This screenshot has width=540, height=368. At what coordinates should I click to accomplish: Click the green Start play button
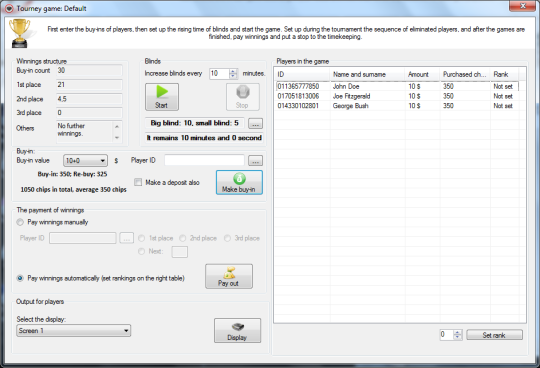click(162, 97)
